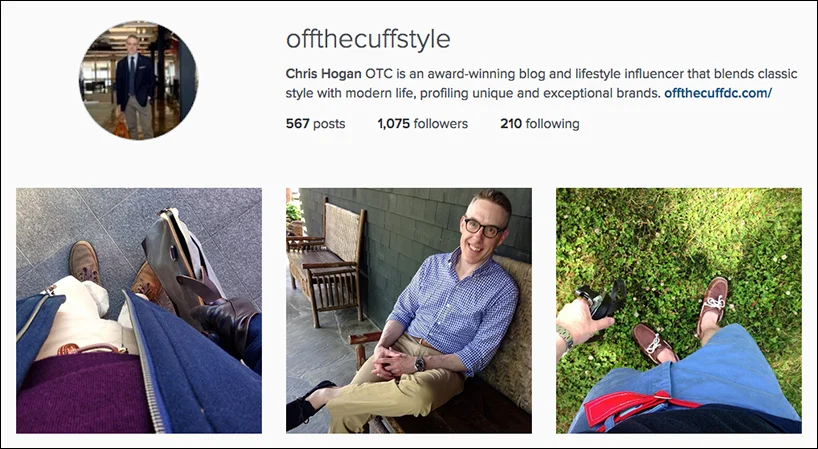The width and height of the screenshot is (818, 449).
Task: Open the 1,075 followers list
Action: [x=423, y=124]
